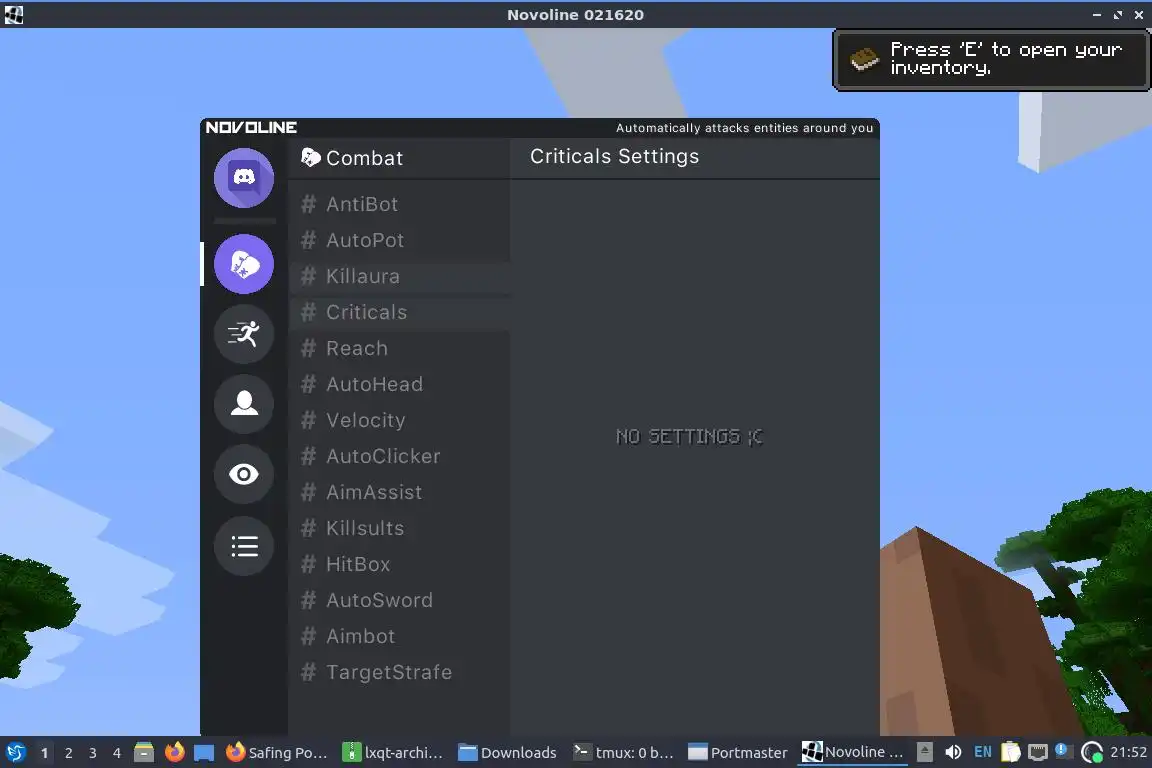
Task: Switch to virtual desktop 4
Action: pos(117,753)
